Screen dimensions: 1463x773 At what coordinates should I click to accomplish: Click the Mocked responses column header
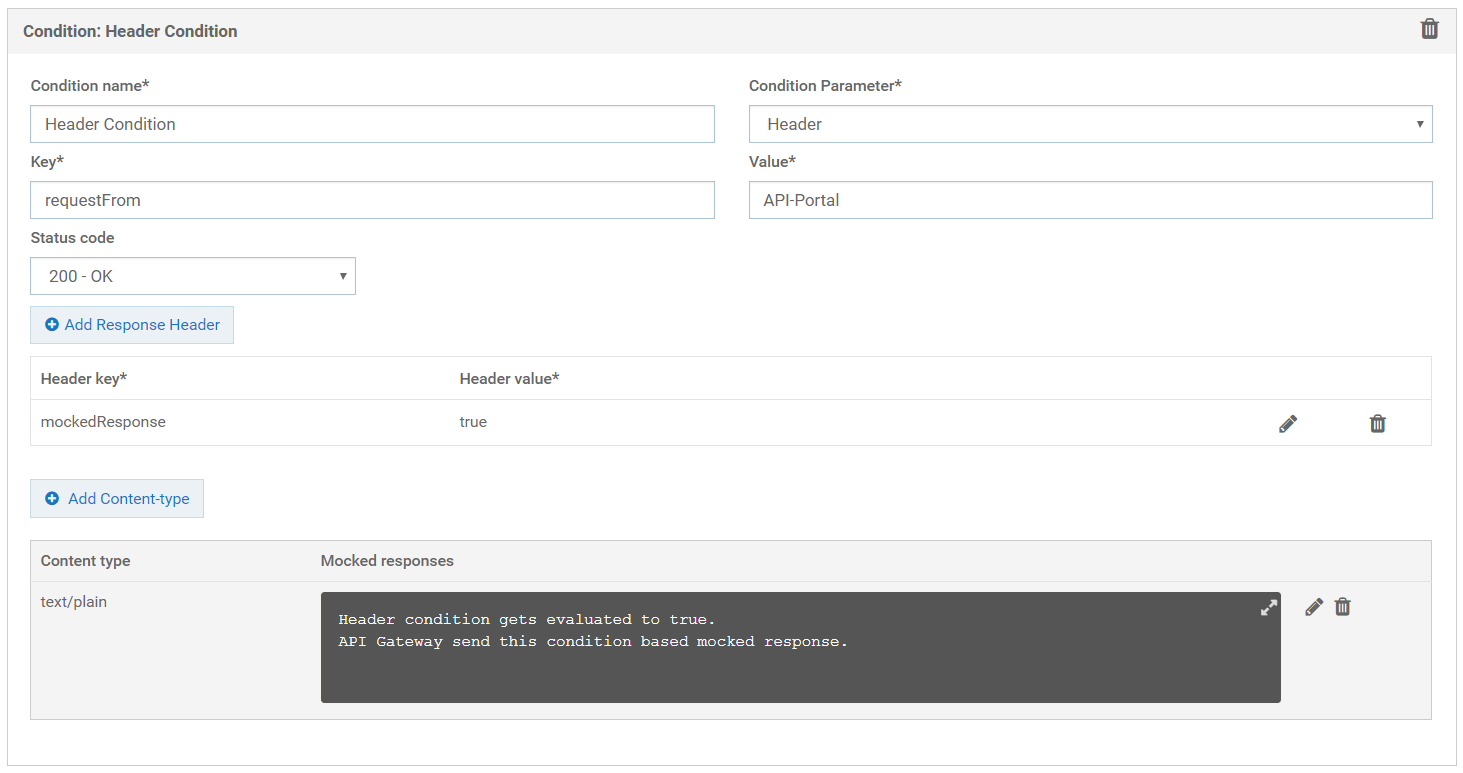(387, 561)
